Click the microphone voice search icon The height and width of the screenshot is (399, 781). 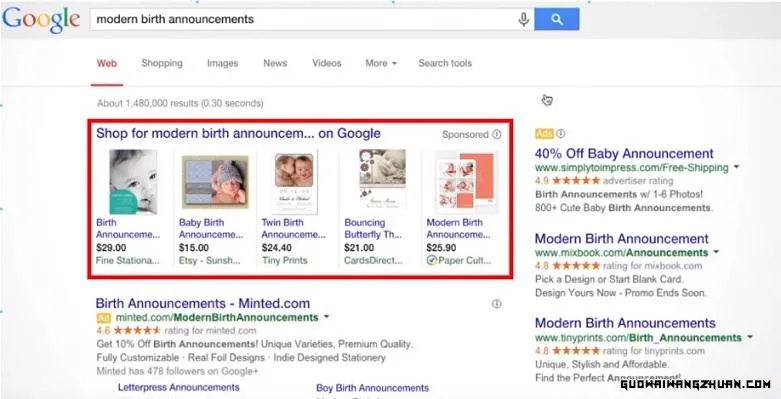[x=523, y=19]
